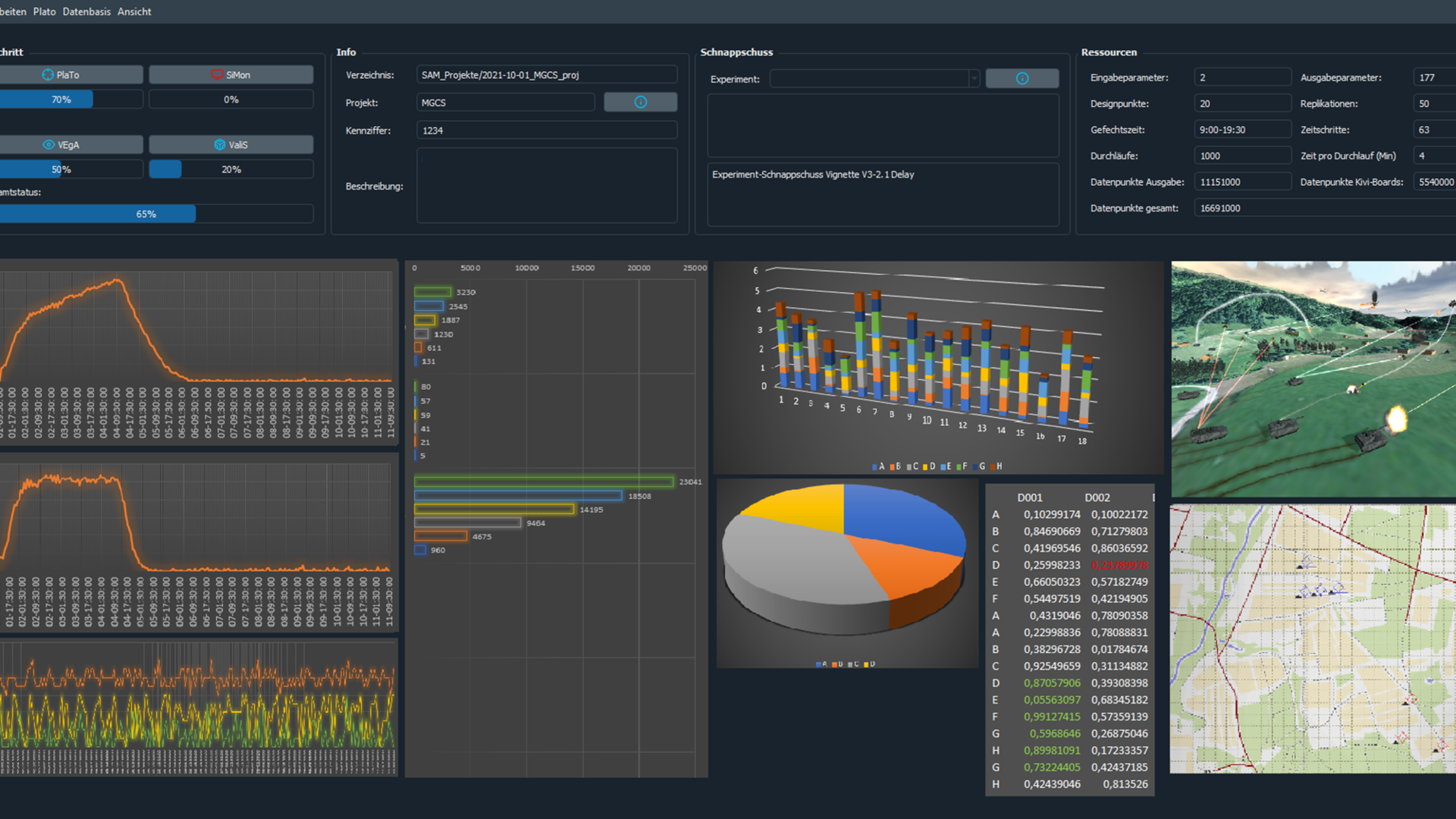Click the SiMon module button

[x=231, y=74]
